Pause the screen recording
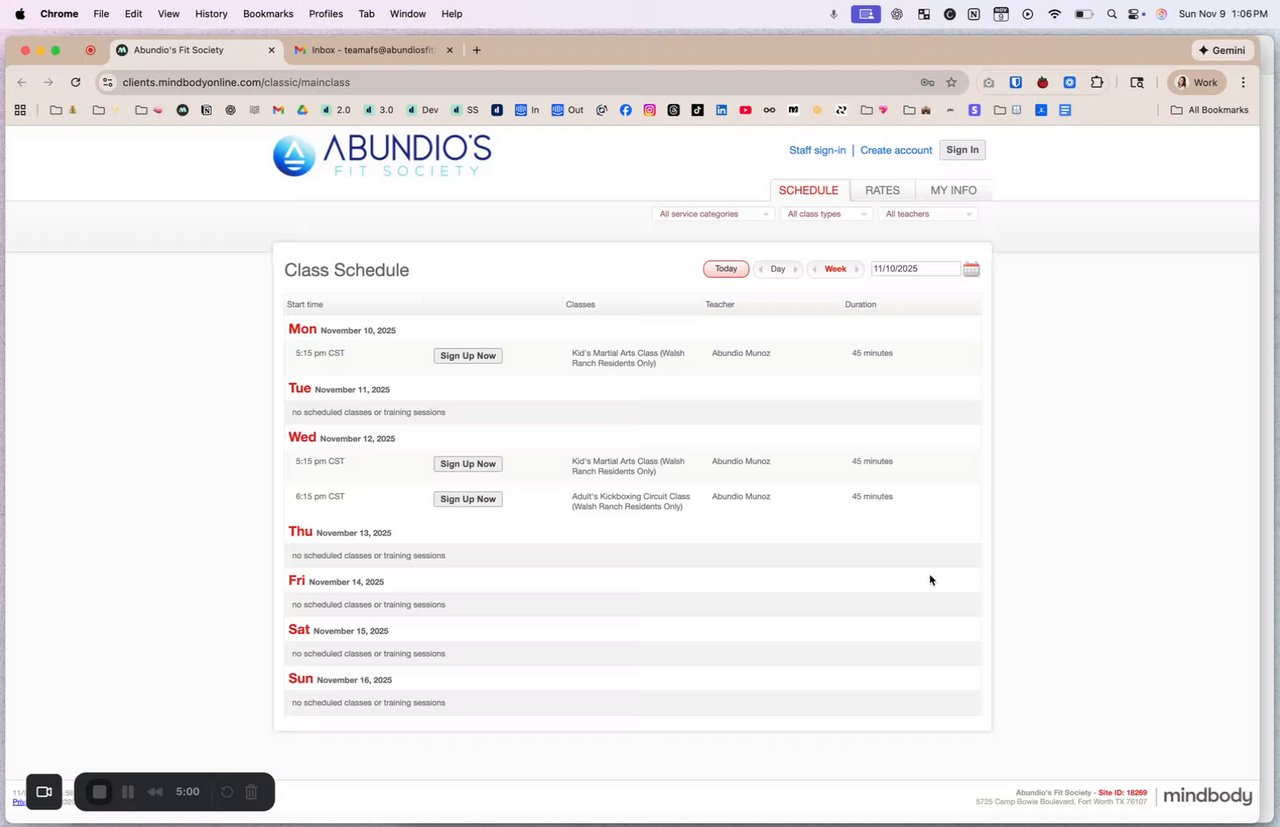Viewport: 1280px width, 827px height. 128,792
